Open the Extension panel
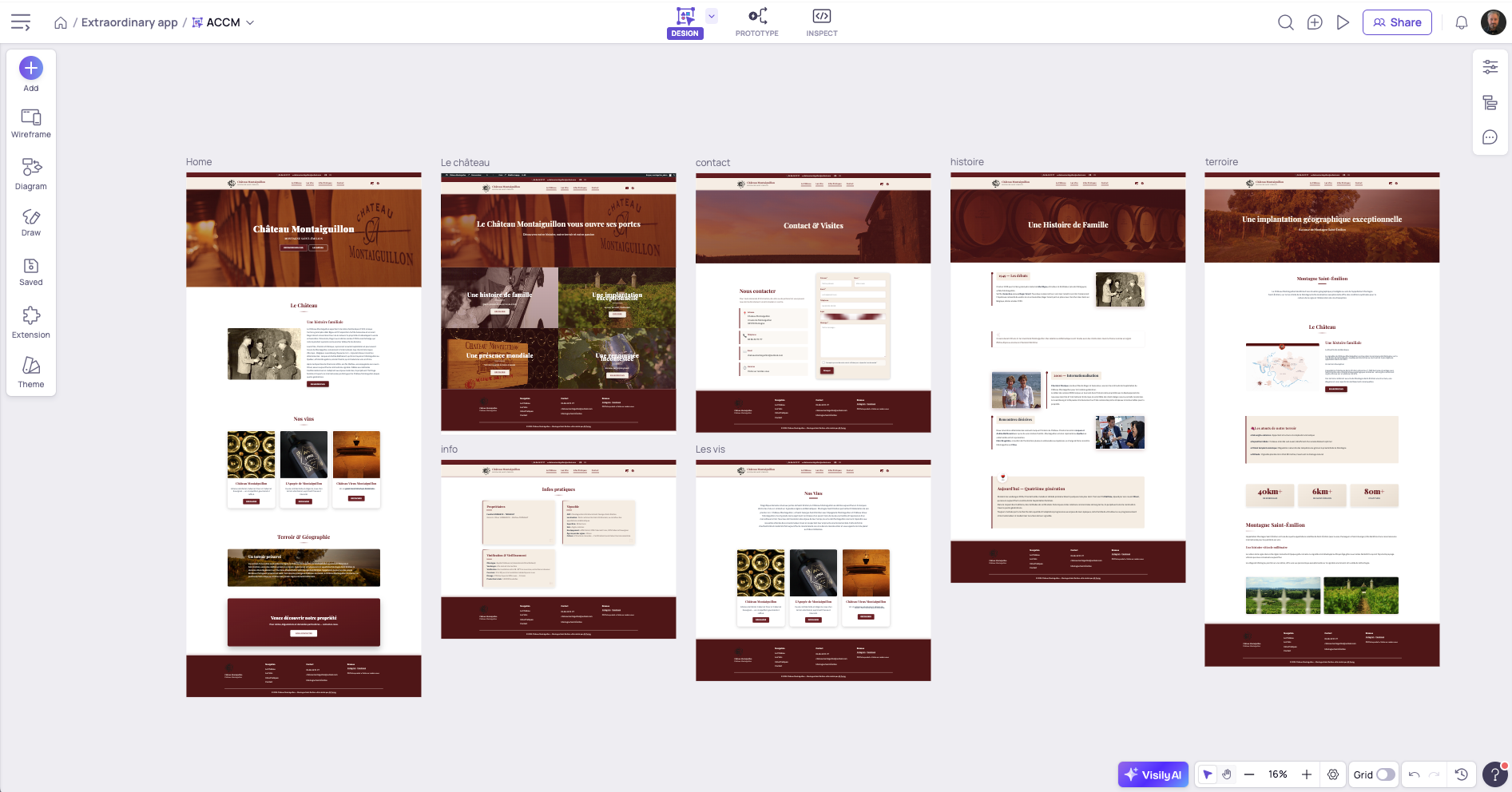The height and width of the screenshot is (792, 1512). [x=31, y=322]
